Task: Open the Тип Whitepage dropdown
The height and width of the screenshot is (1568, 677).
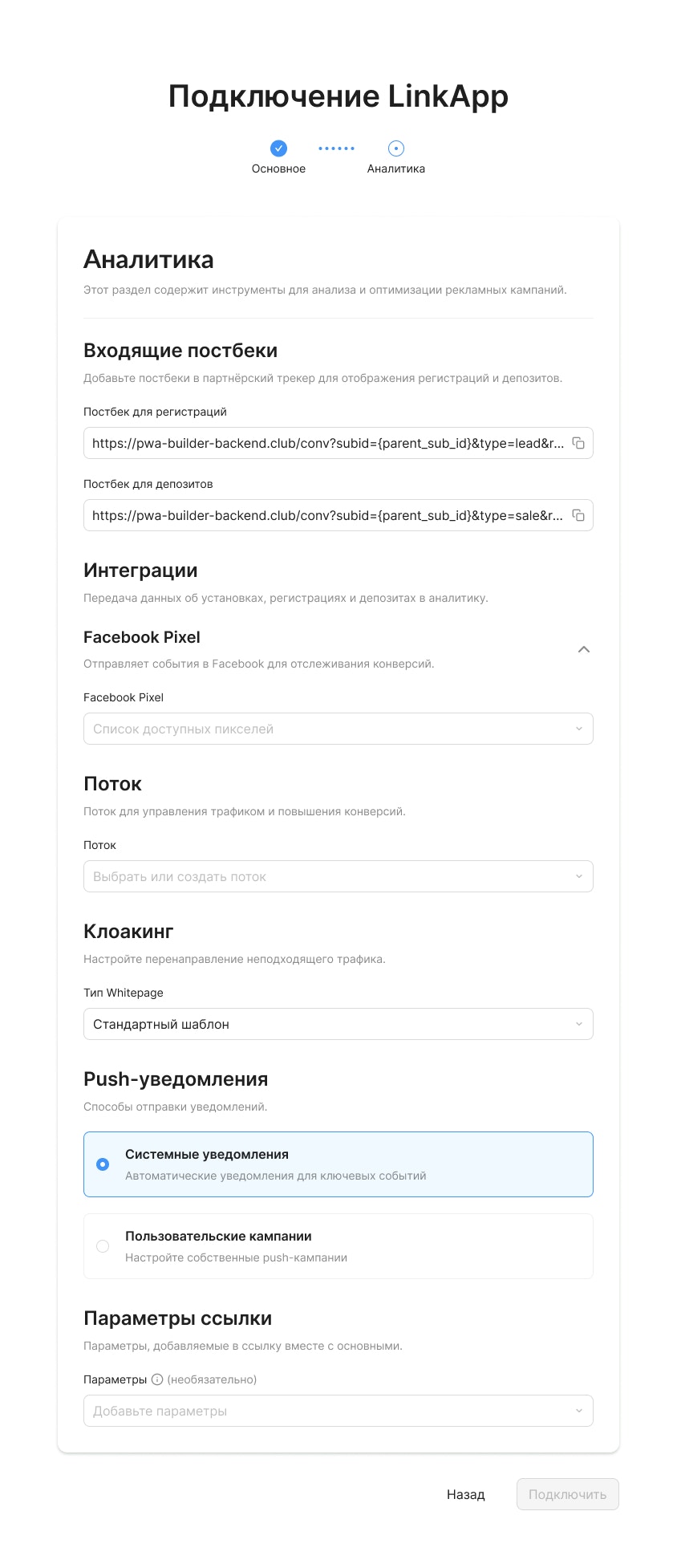Action: 338,1023
